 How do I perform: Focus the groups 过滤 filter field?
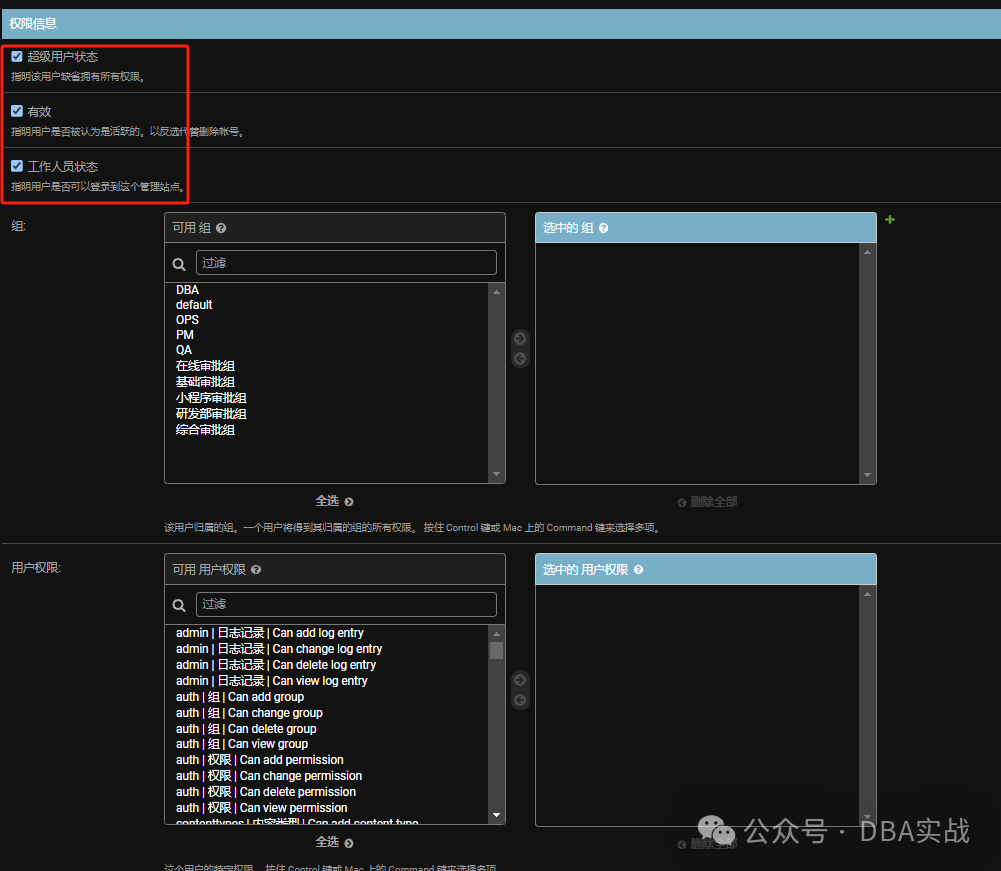[x=346, y=262]
